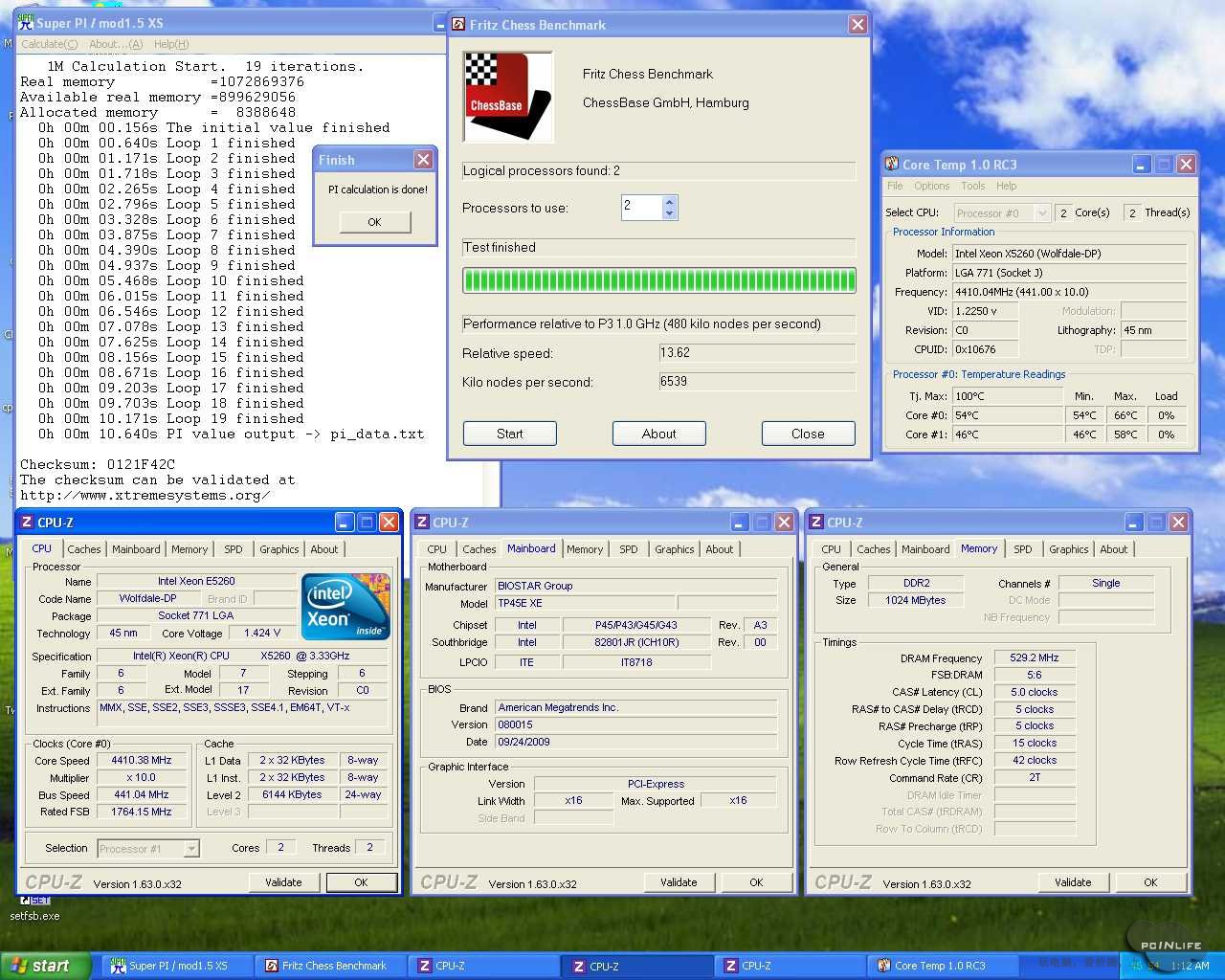Click the Fritz Chess Benchmark title bar icon
The image size is (1225, 980).
click(x=459, y=25)
